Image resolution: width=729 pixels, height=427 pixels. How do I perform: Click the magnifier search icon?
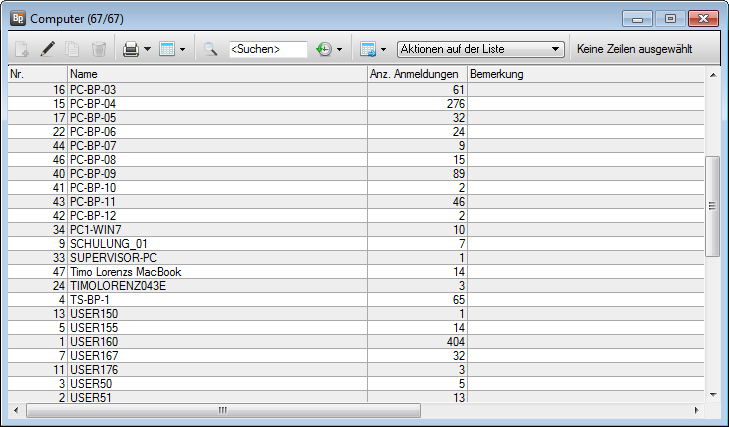[211, 48]
